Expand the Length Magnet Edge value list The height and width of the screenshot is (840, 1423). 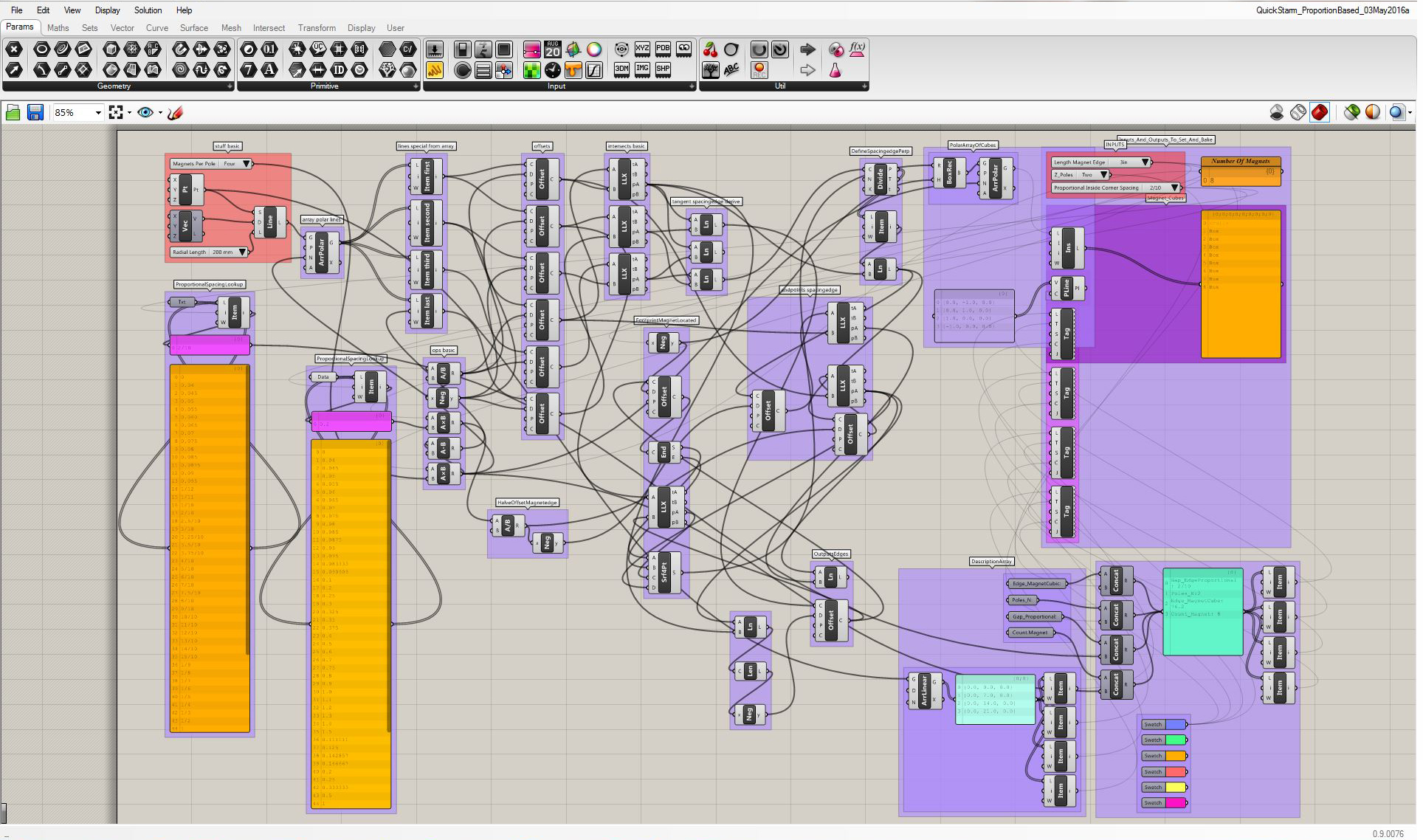pos(1145,162)
